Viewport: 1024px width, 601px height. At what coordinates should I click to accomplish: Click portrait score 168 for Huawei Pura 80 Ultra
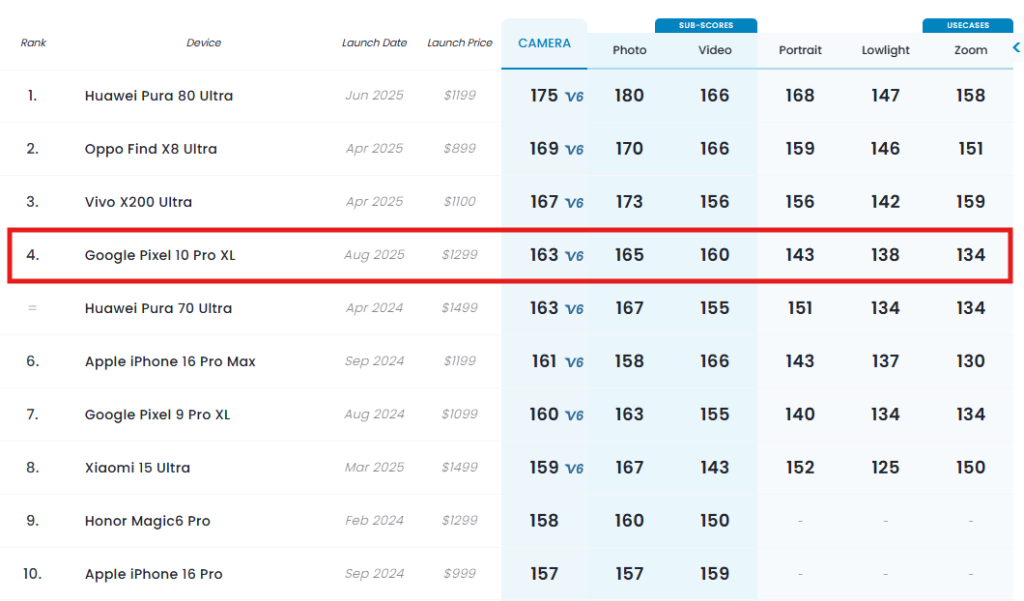click(x=800, y=95)
